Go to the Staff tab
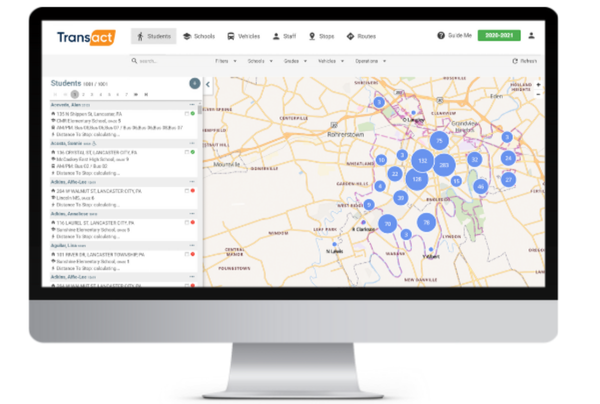This screenshot has height=404, width=600. [x=284, y=36]
